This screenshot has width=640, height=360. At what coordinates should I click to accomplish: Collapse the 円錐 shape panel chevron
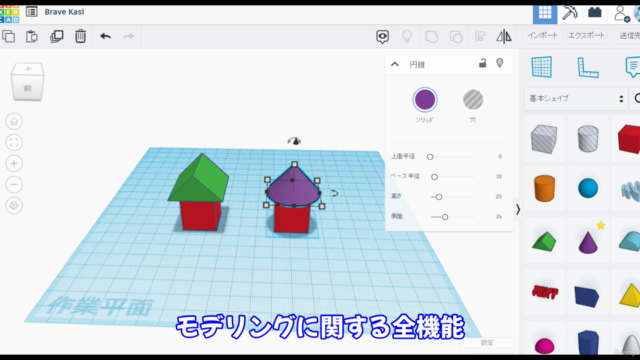point(395,64)
